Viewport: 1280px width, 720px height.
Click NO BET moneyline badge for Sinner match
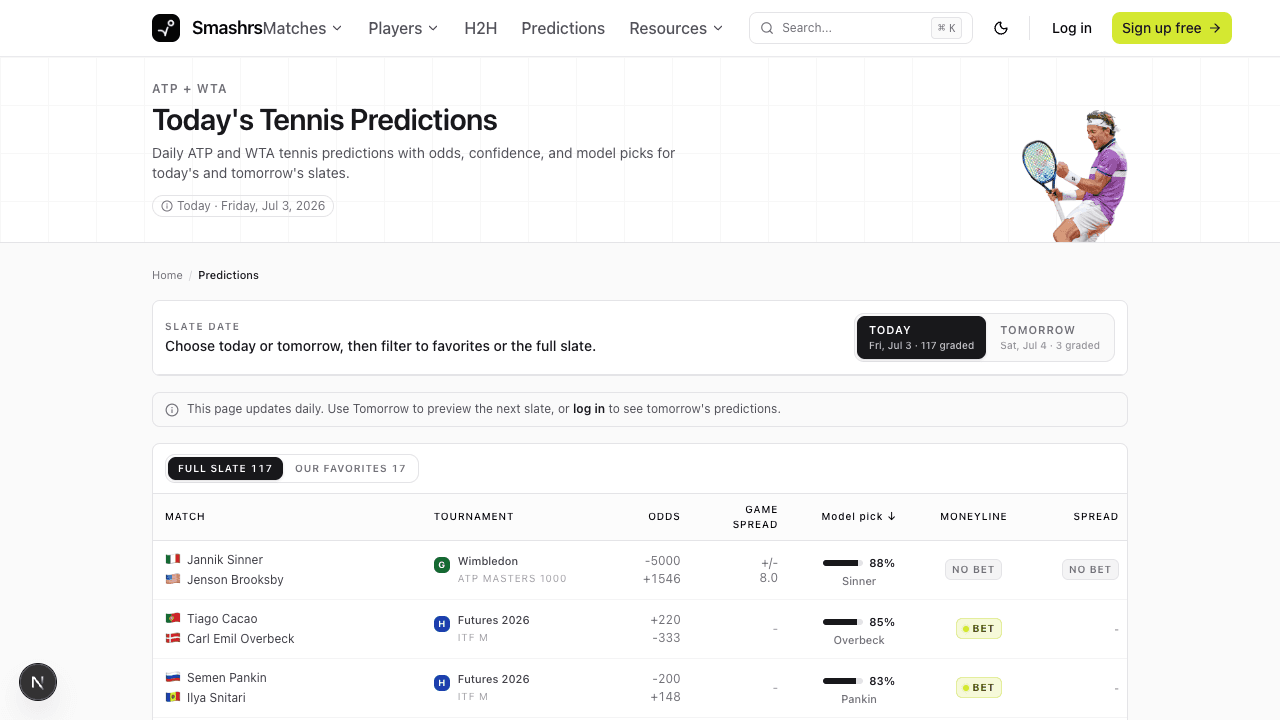(x=973, y=570)
